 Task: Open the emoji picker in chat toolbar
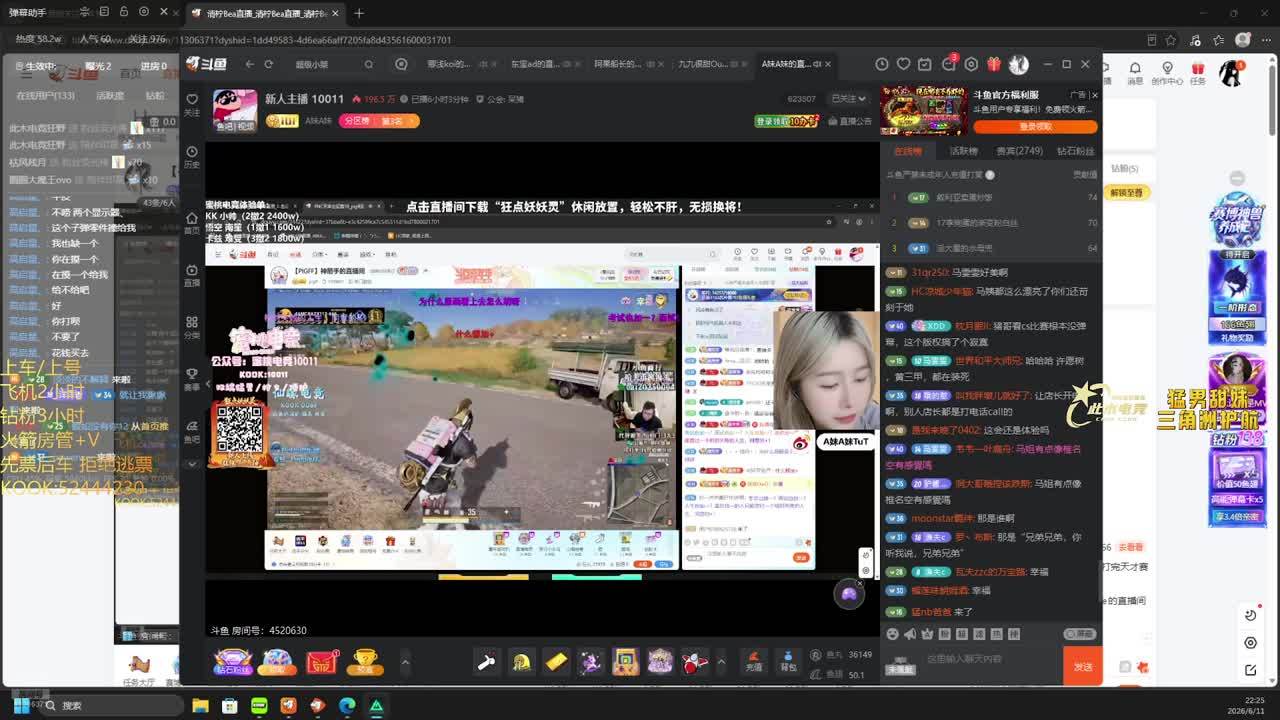tap(892, 634)
